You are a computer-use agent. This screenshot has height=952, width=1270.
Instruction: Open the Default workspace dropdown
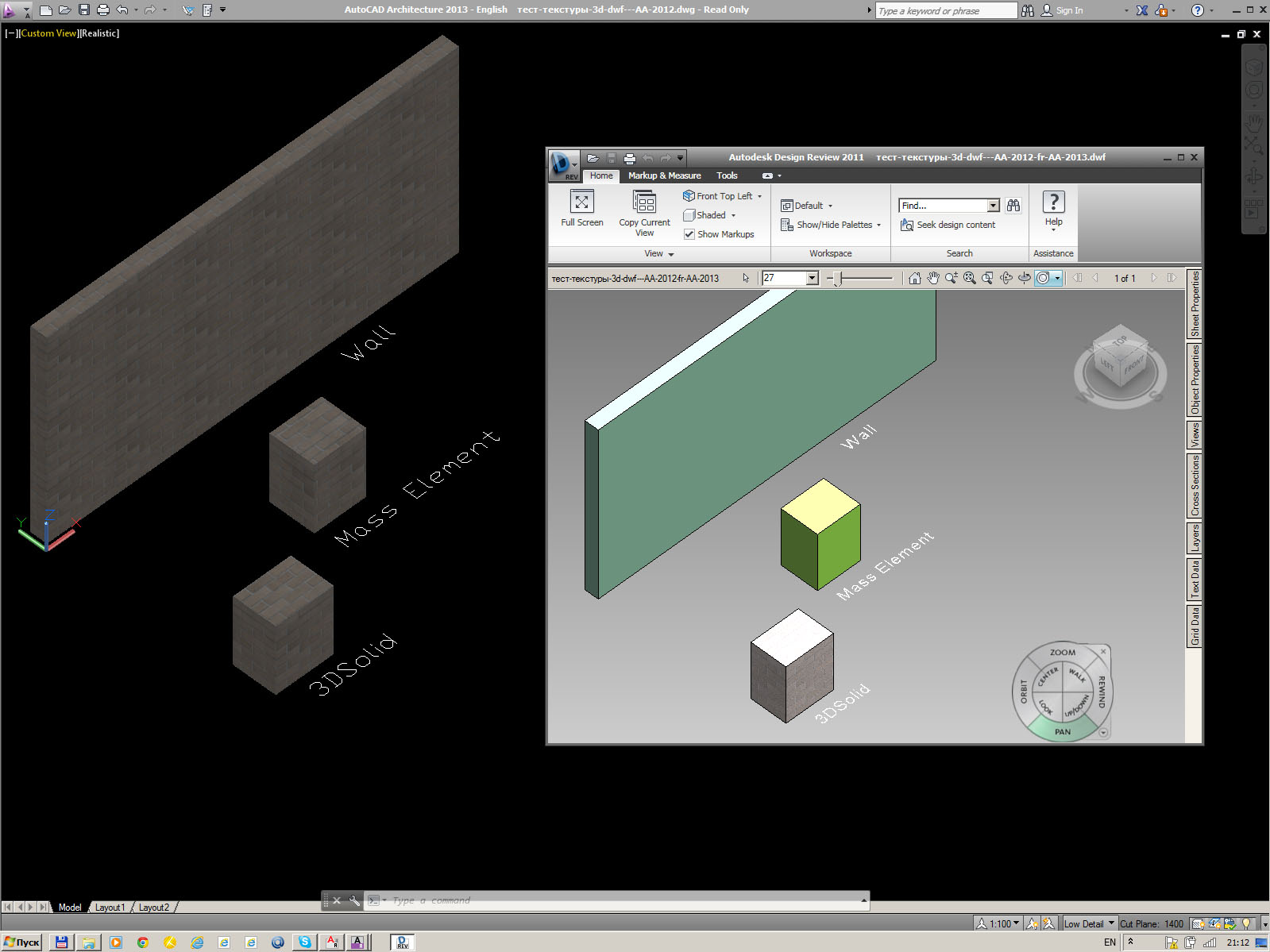click(x=806, y=206)
